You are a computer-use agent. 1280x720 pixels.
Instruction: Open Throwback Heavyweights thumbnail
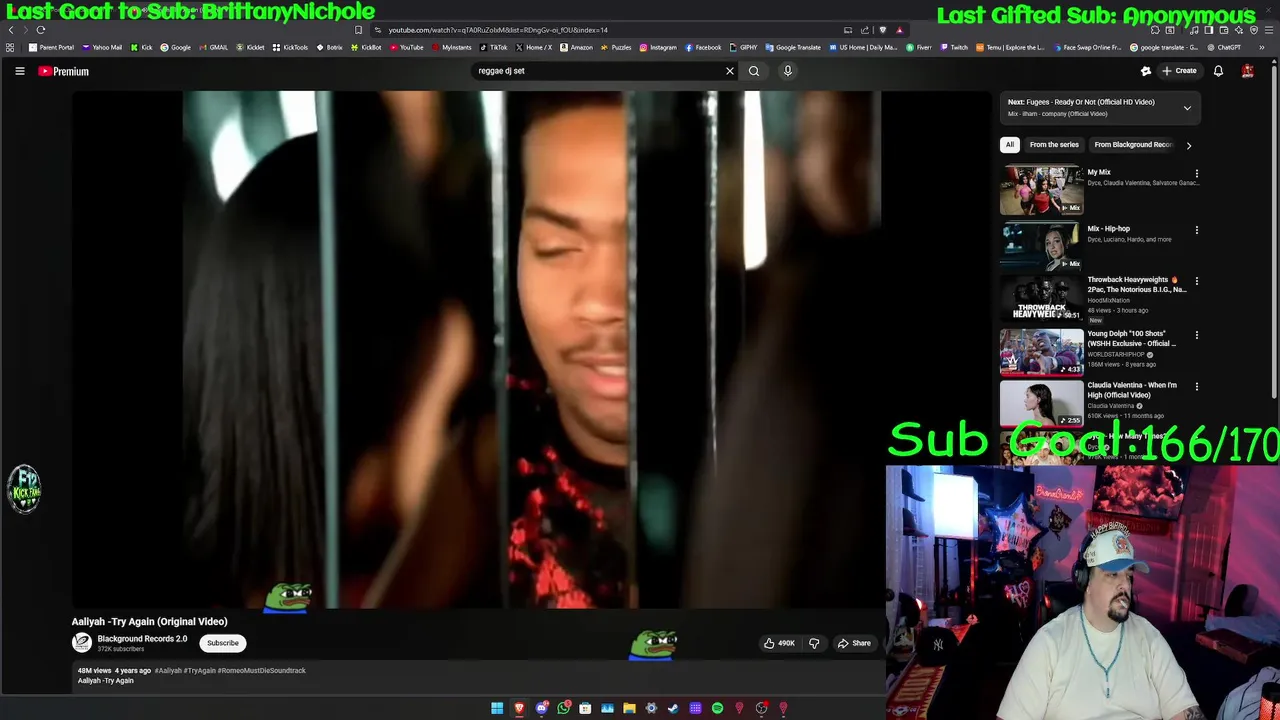coord(1041,298)
